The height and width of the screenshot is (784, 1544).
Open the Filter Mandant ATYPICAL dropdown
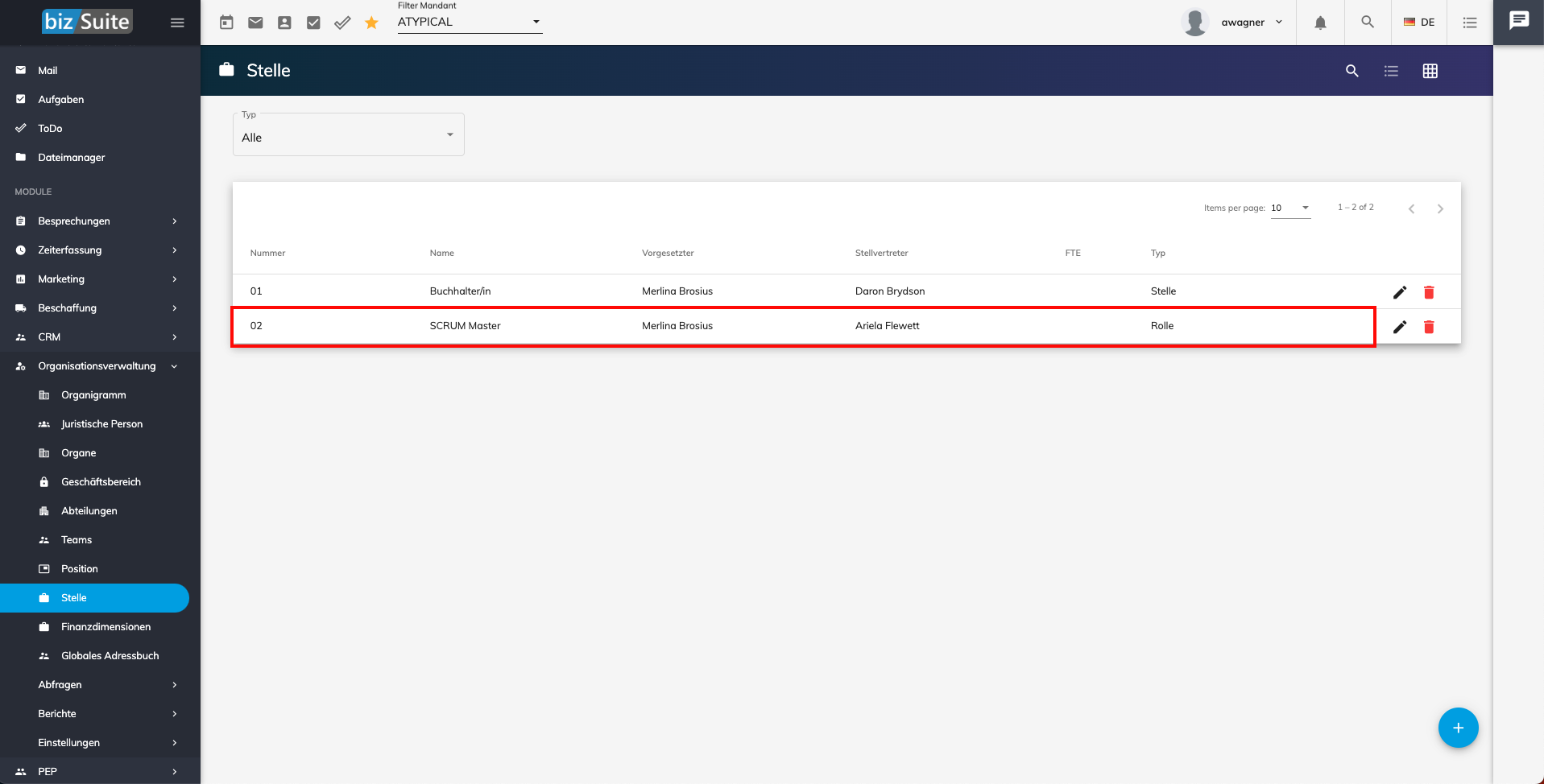click(470, 22)
